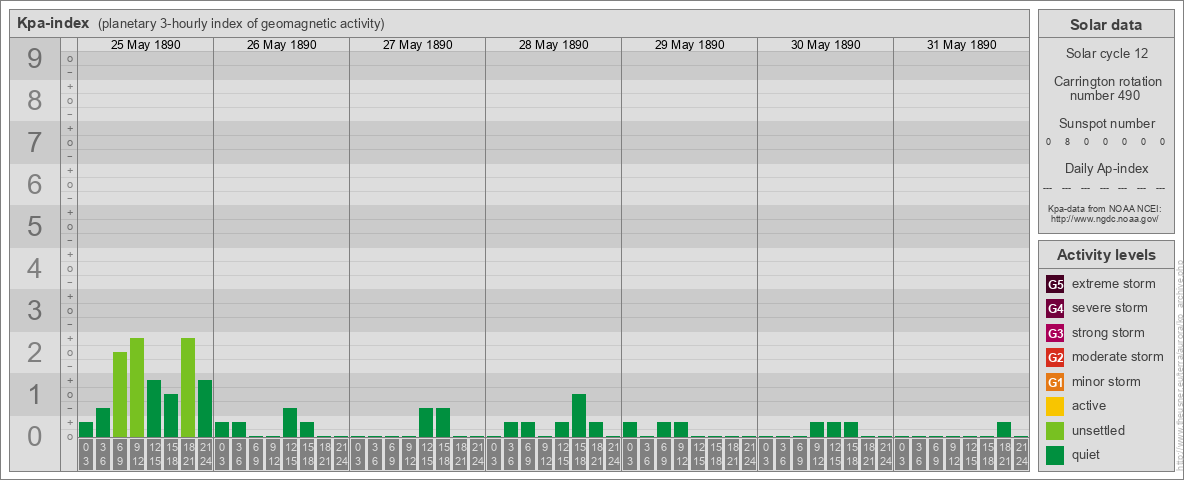Open the ngdc.noaa.gov URL link
The height and width of the screenshot is (480, 1184).
click(1105, 218)
